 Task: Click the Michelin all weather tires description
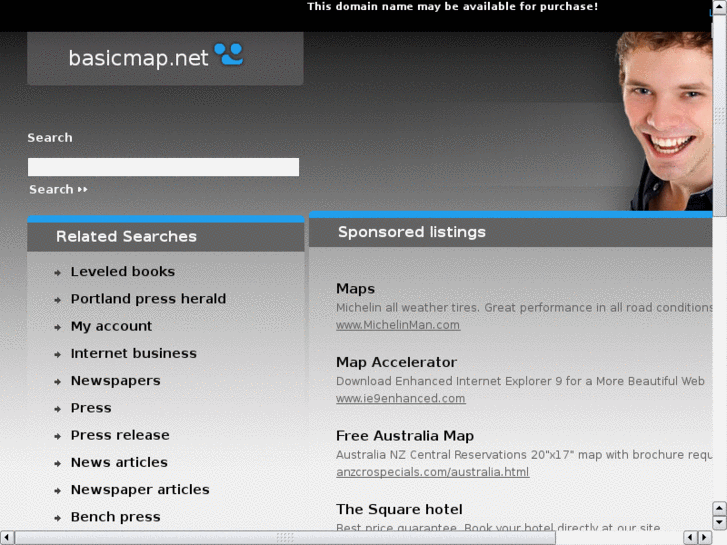tap(524, 308)
